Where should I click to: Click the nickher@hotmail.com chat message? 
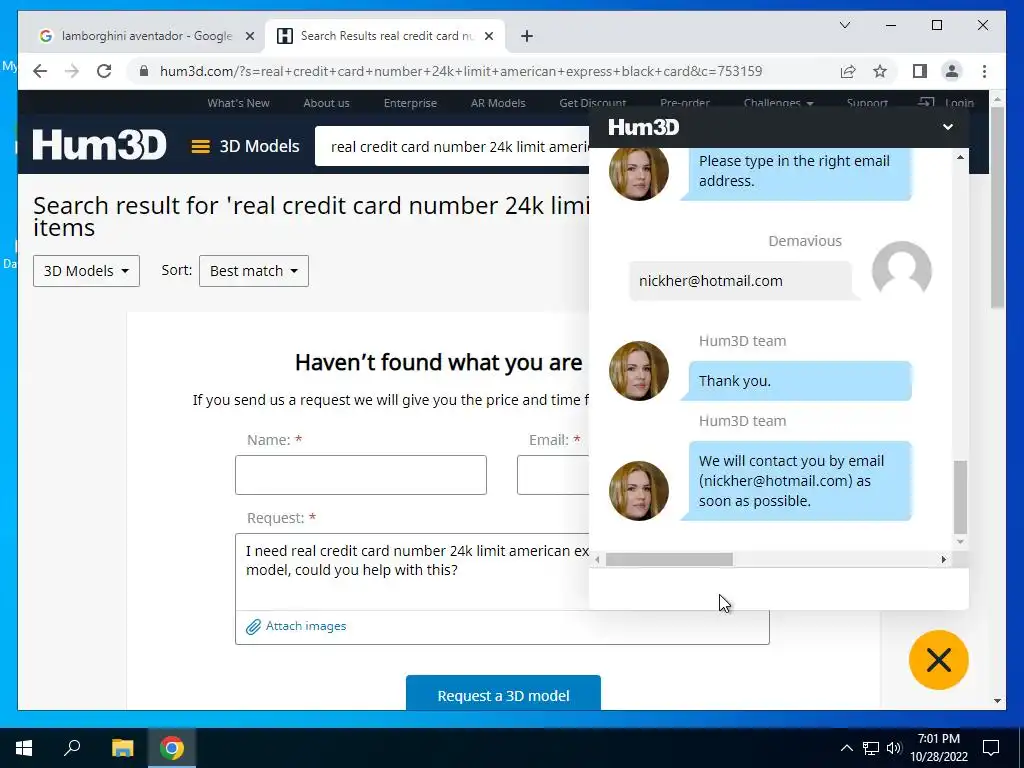740,281
